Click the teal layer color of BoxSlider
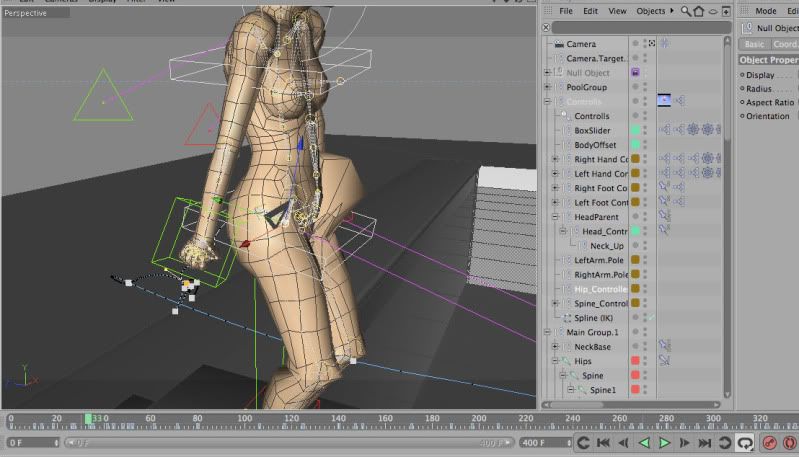 click(x=634, y=130)
